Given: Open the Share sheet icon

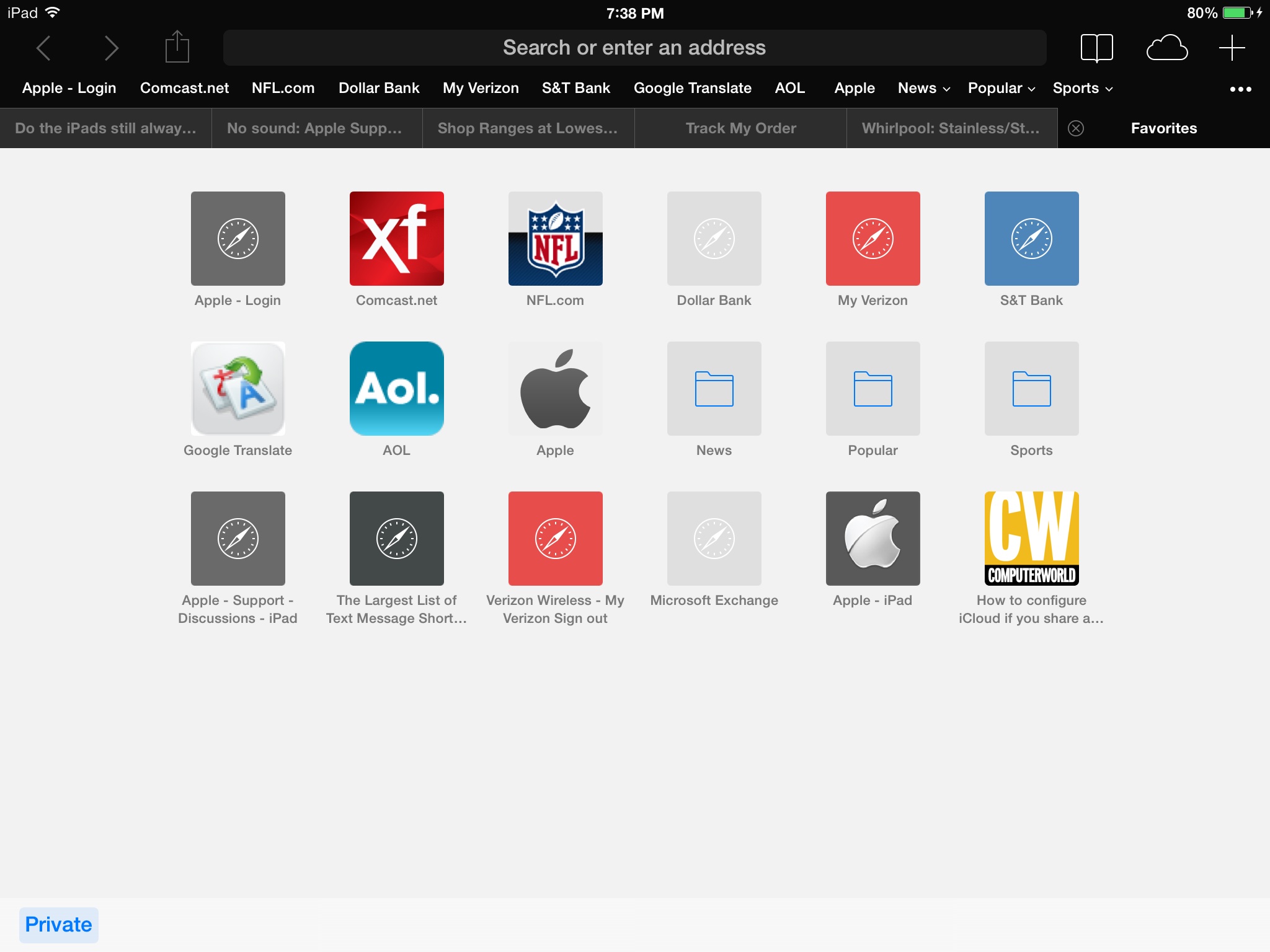Looking at the screenshot, I should [x=177, y=46].
